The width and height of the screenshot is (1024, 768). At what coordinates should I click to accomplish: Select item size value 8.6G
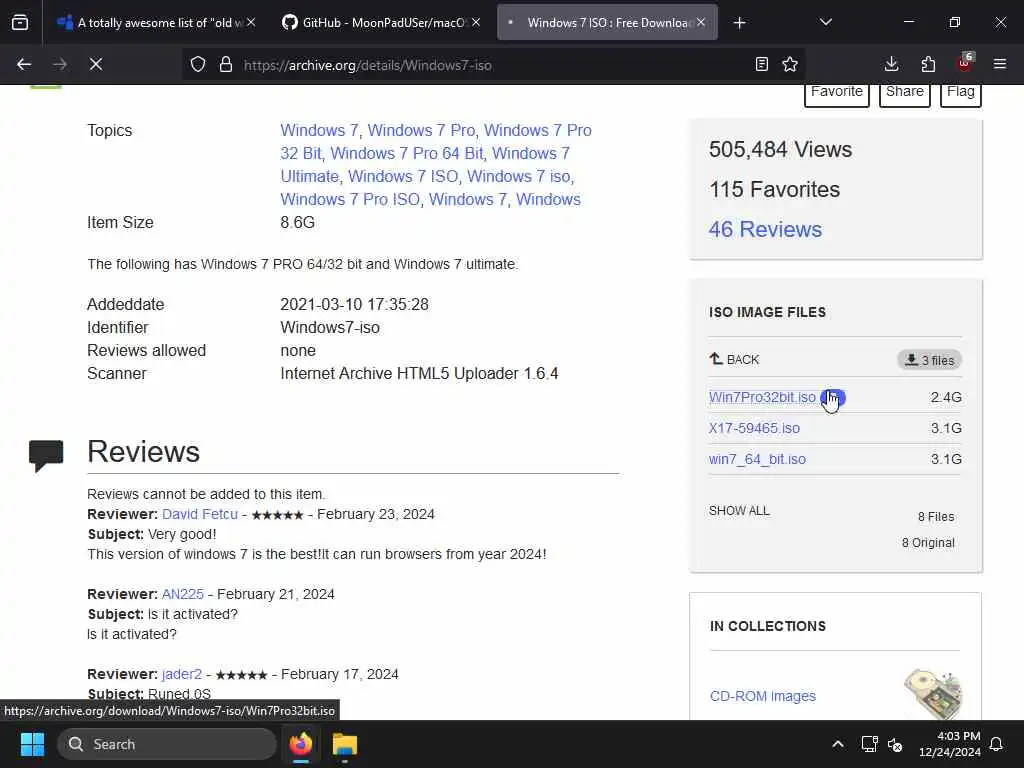pyautogui.click(x=298, y=223)
